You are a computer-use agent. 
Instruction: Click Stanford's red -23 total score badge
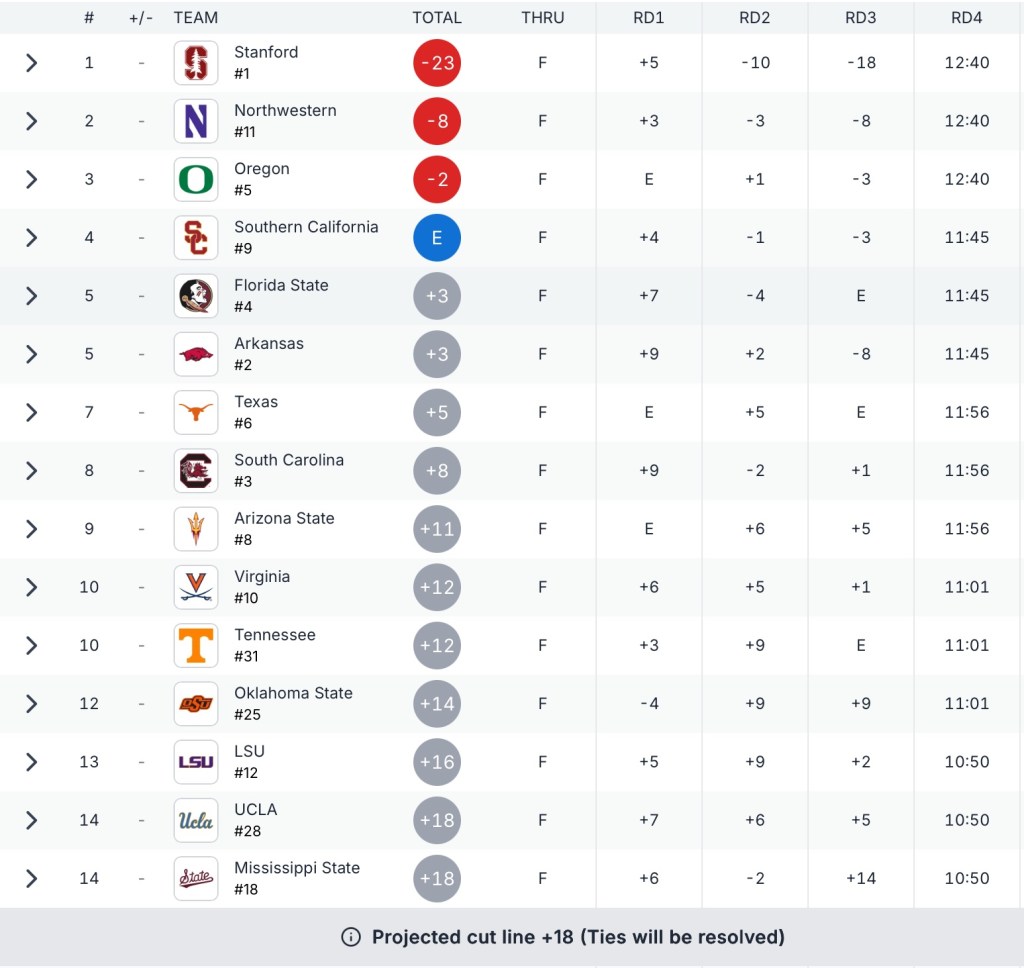[x=437, y=63]
